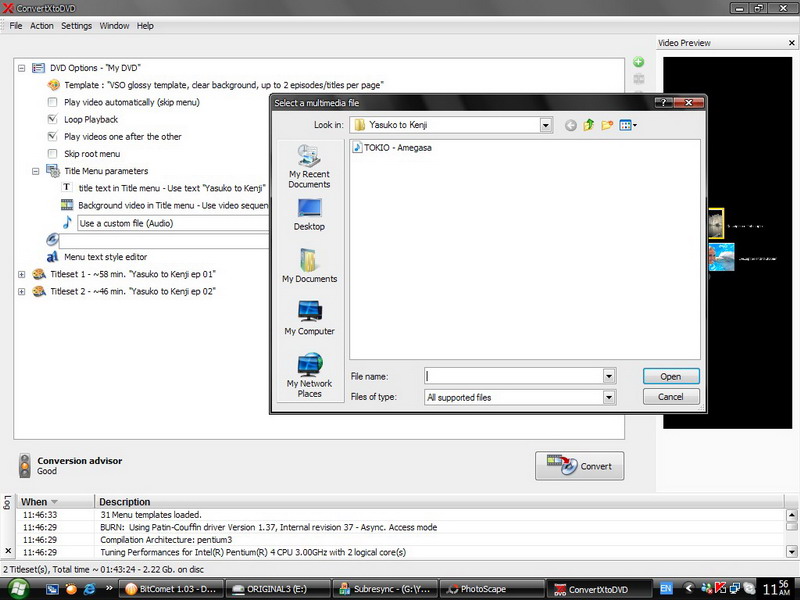The image size is (800, 600).
Task: Collapse the Title Menu parameters node
Action: pos(36,171)
